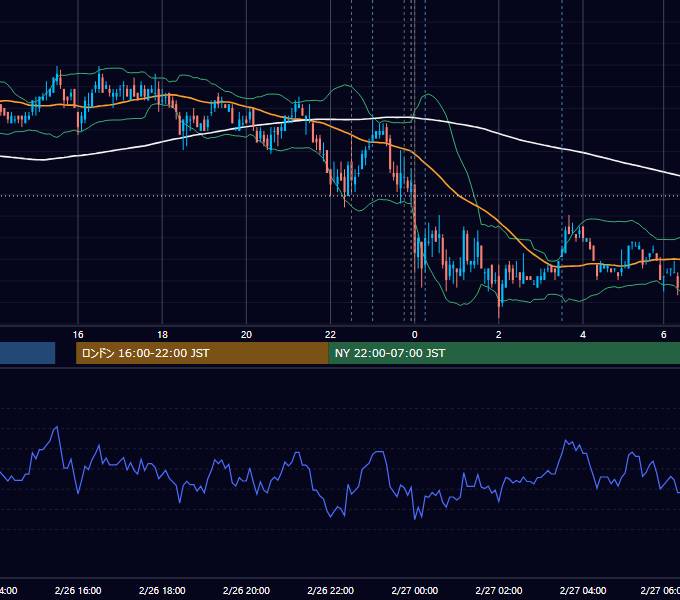Click the 2/26 16:00 date label
680x600 pixels.
tap(78, 590)
